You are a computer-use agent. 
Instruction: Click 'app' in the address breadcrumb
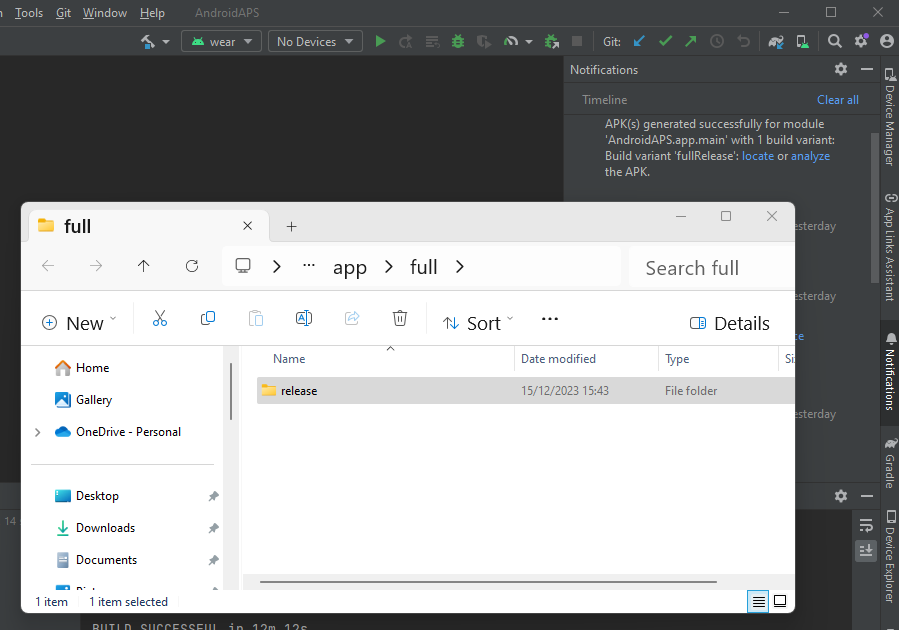[350, 267]
